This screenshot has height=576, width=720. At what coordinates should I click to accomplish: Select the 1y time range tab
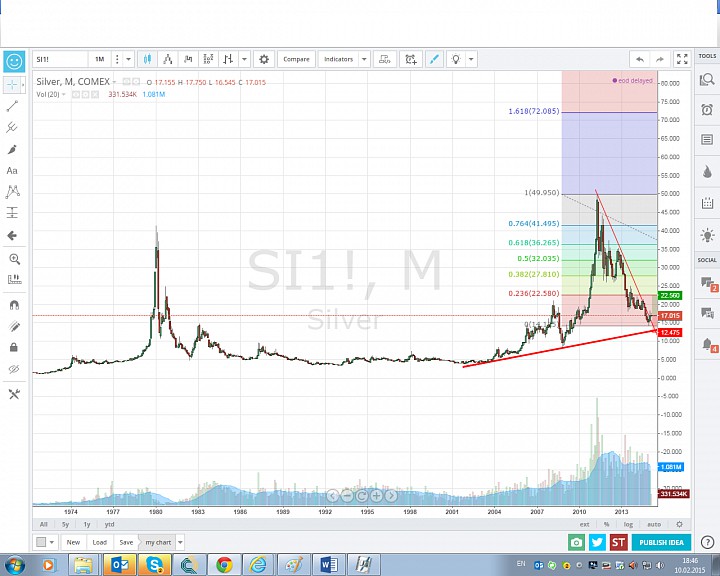(x=87, y=524)
